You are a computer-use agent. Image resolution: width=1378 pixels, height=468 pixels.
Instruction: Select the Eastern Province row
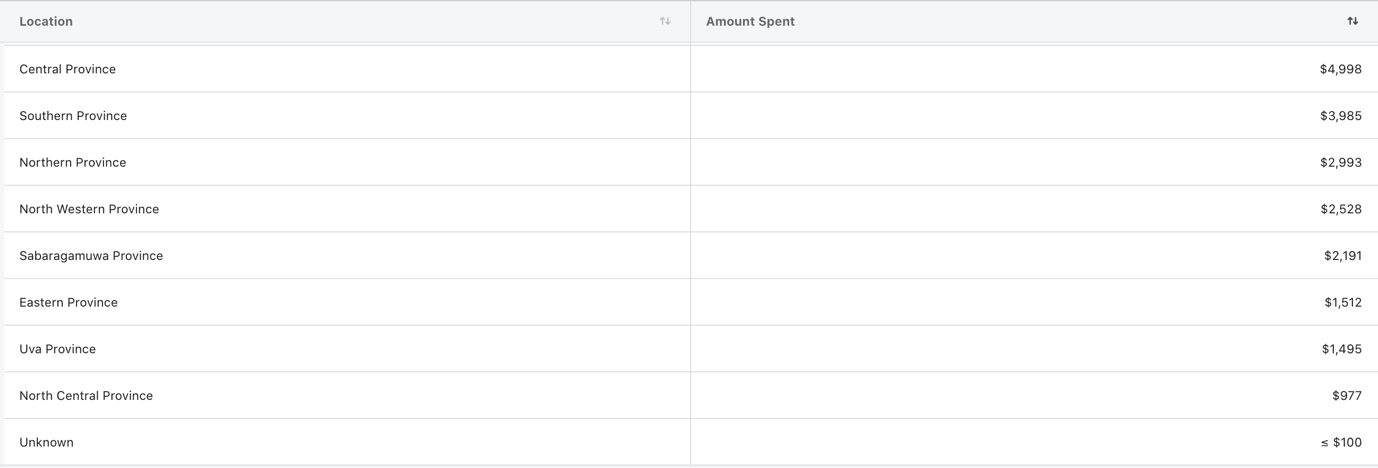point(691,302)
